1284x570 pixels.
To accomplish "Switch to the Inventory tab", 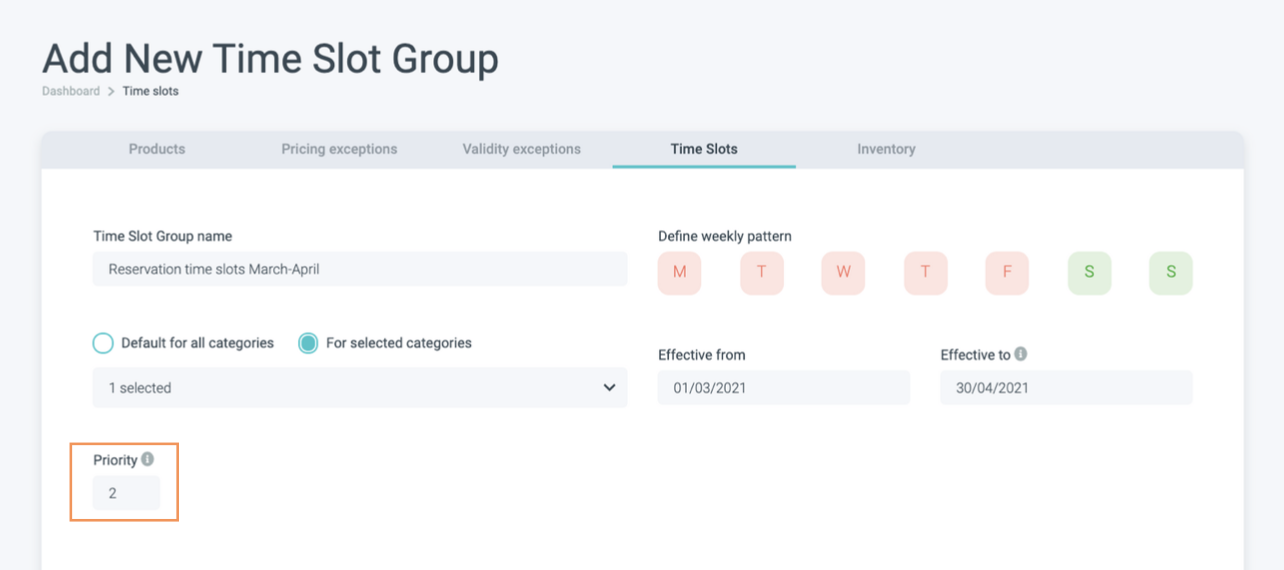I will 886,149.
